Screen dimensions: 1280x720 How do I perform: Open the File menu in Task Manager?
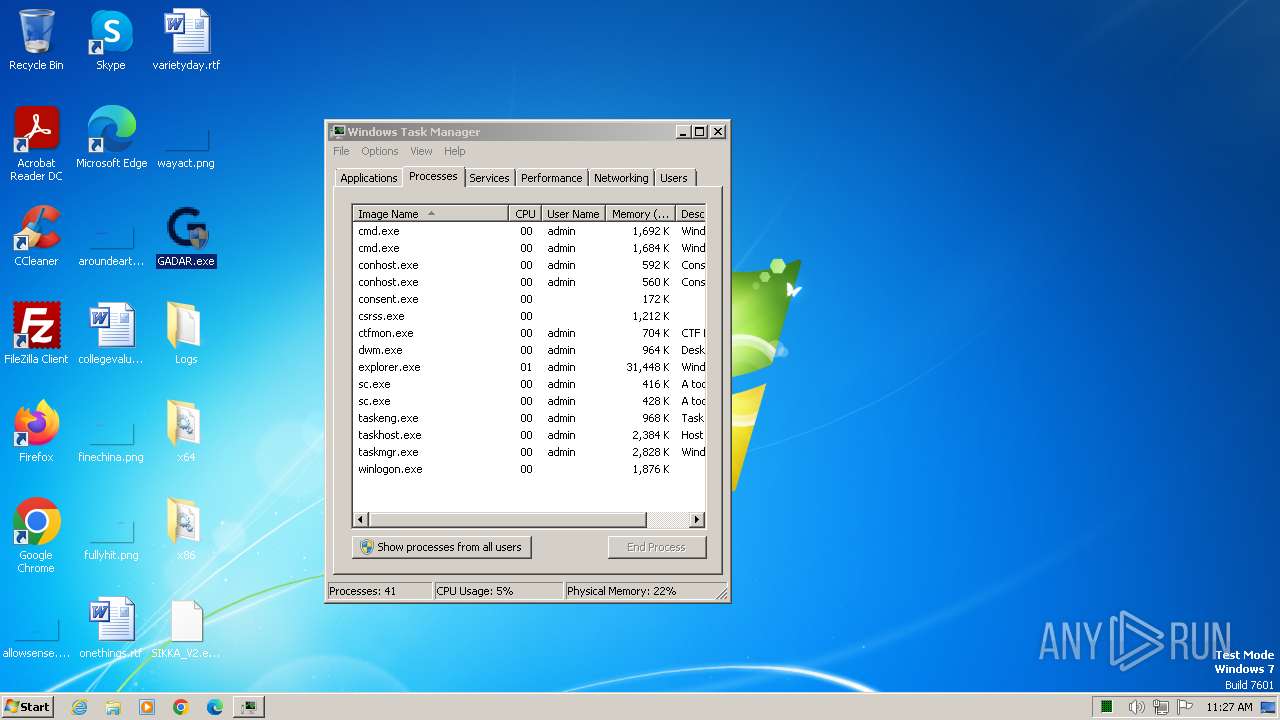(x=341, y=151)
